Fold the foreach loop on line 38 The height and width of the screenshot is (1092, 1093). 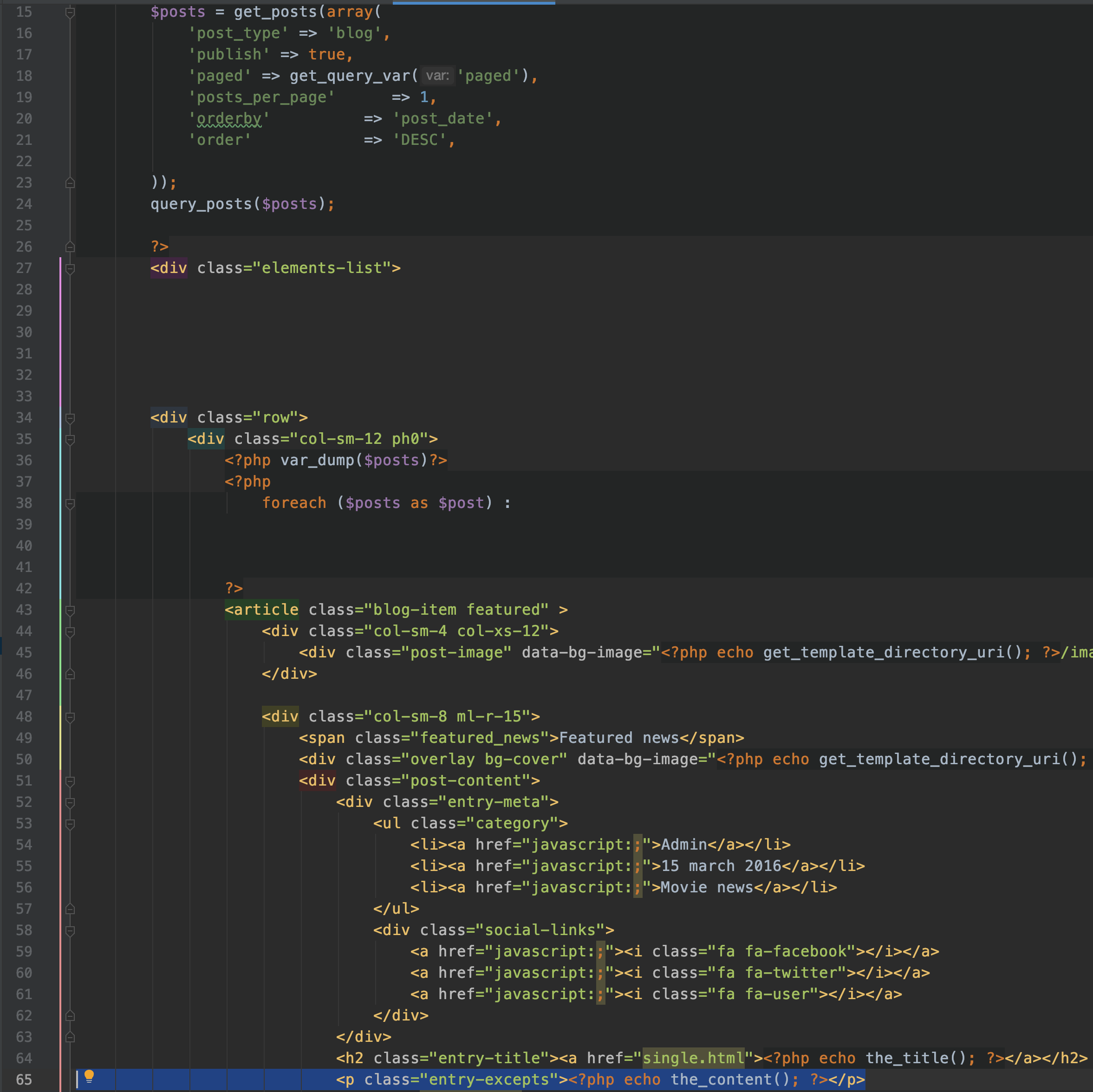pyautogui.click(x=70, y=503)
